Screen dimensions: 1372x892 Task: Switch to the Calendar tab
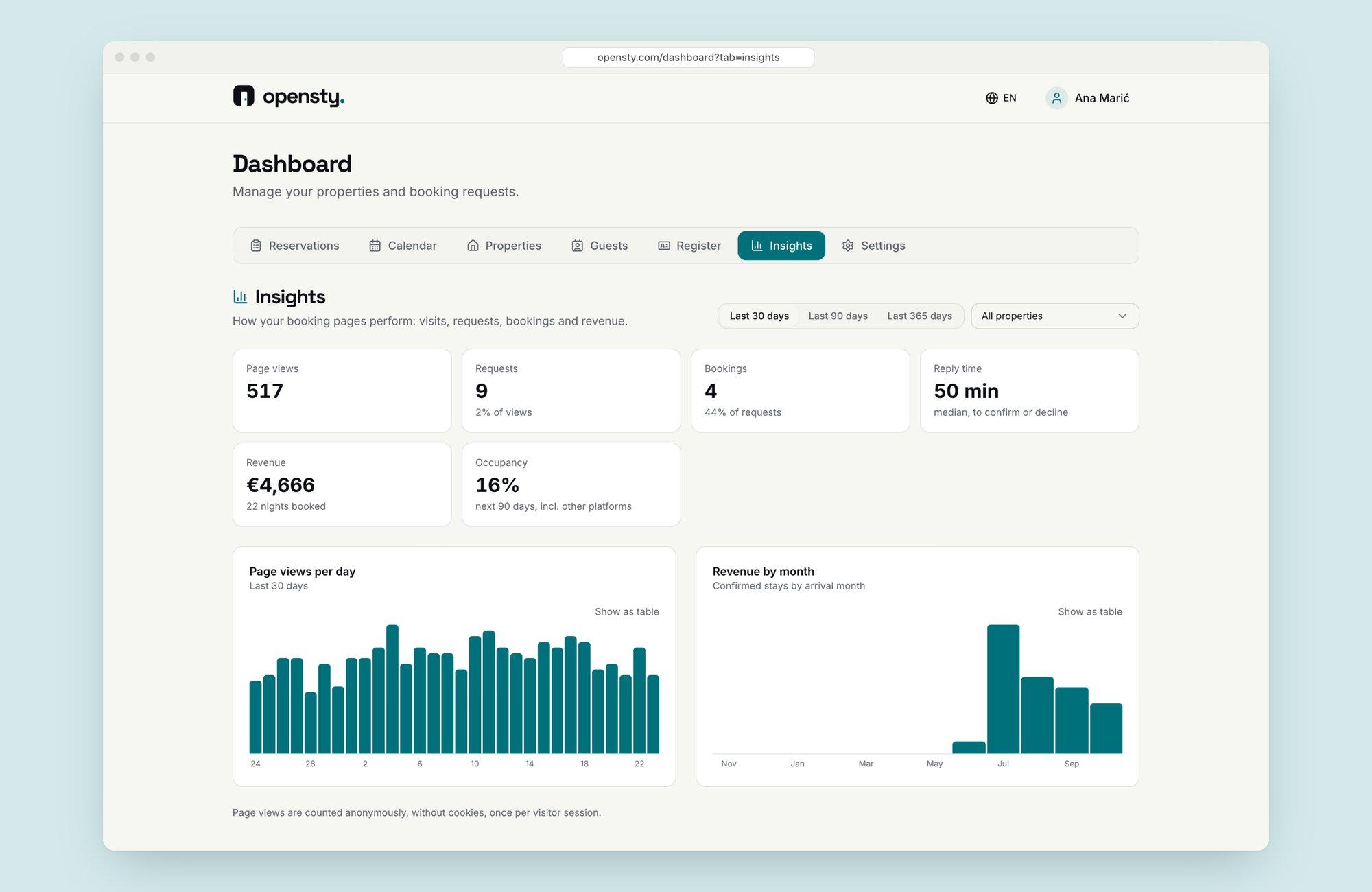click(x=403, y=246)
